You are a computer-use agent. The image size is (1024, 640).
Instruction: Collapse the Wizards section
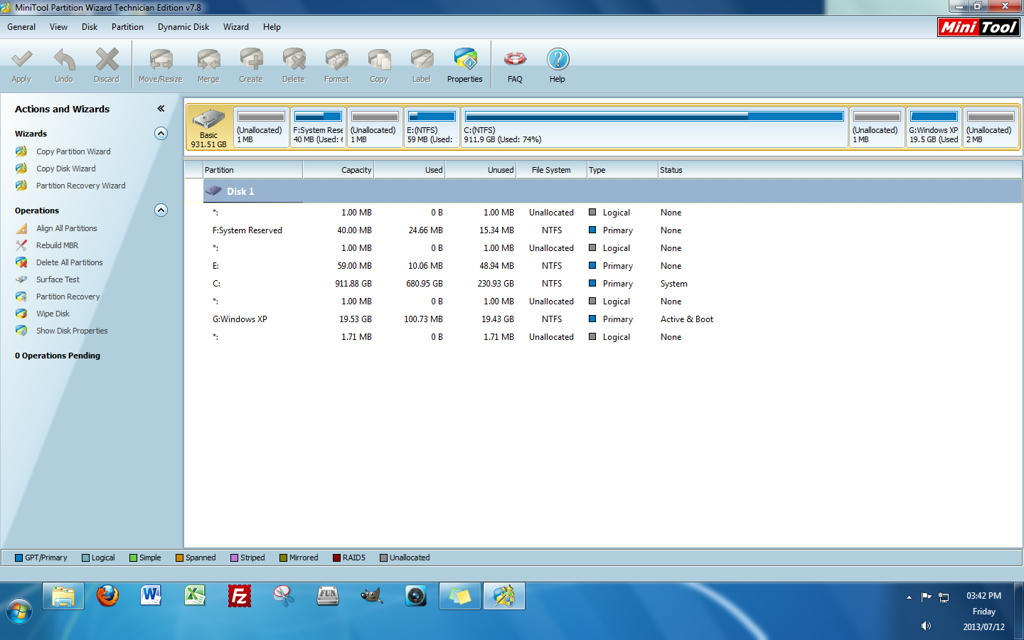161,133
